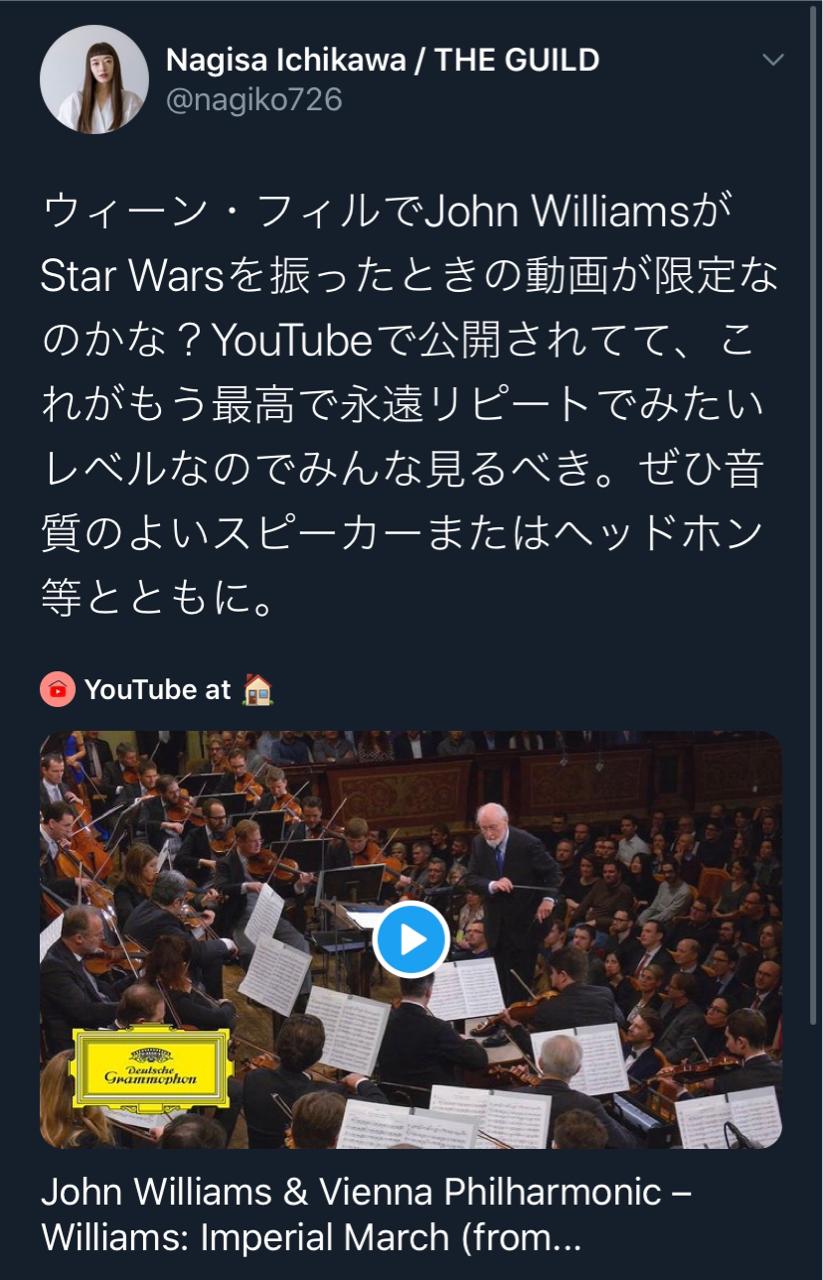Open Nagisa Ichikawa's profile avatar

click(94, 80)
